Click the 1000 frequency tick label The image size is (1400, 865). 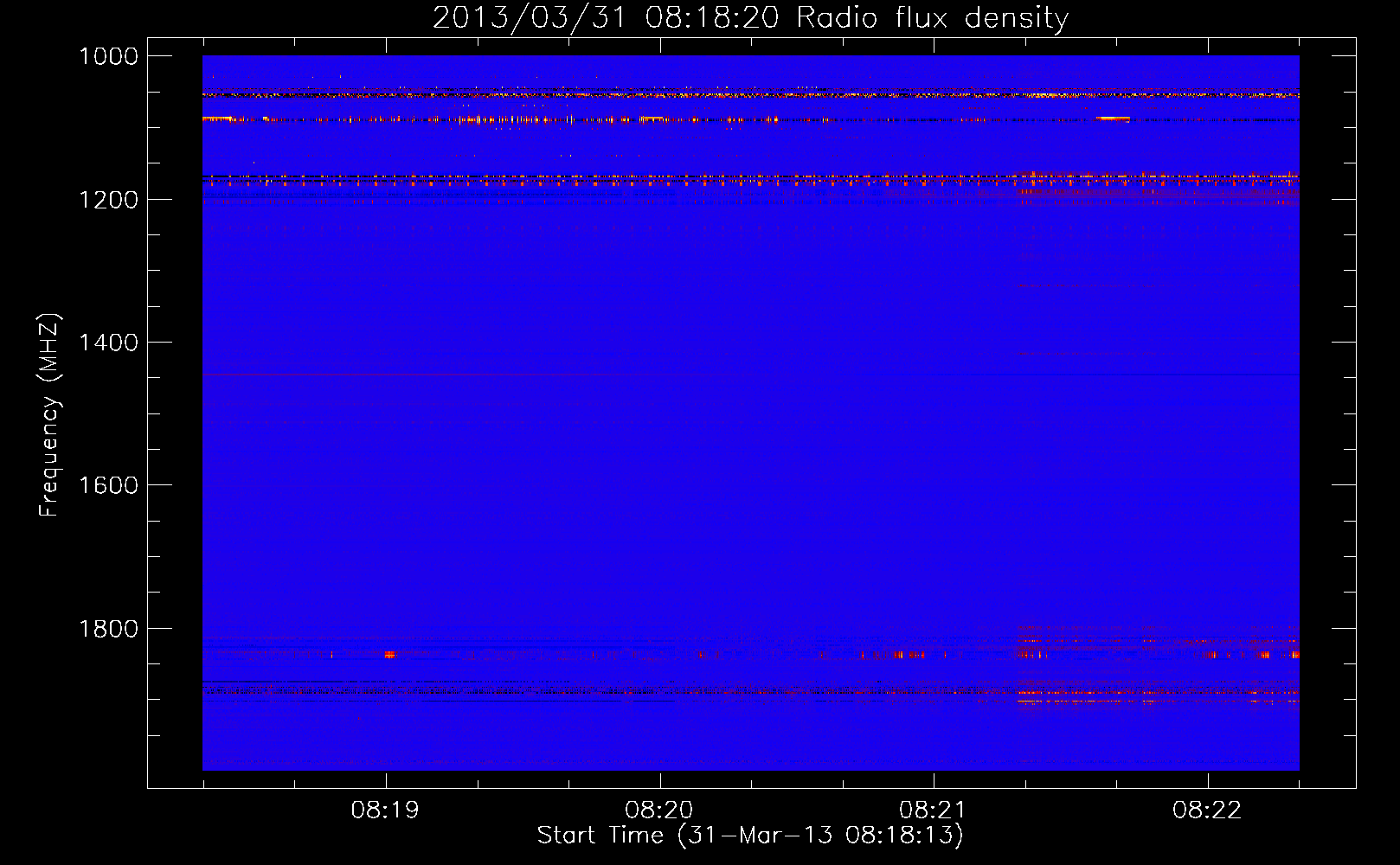(109, 56)
